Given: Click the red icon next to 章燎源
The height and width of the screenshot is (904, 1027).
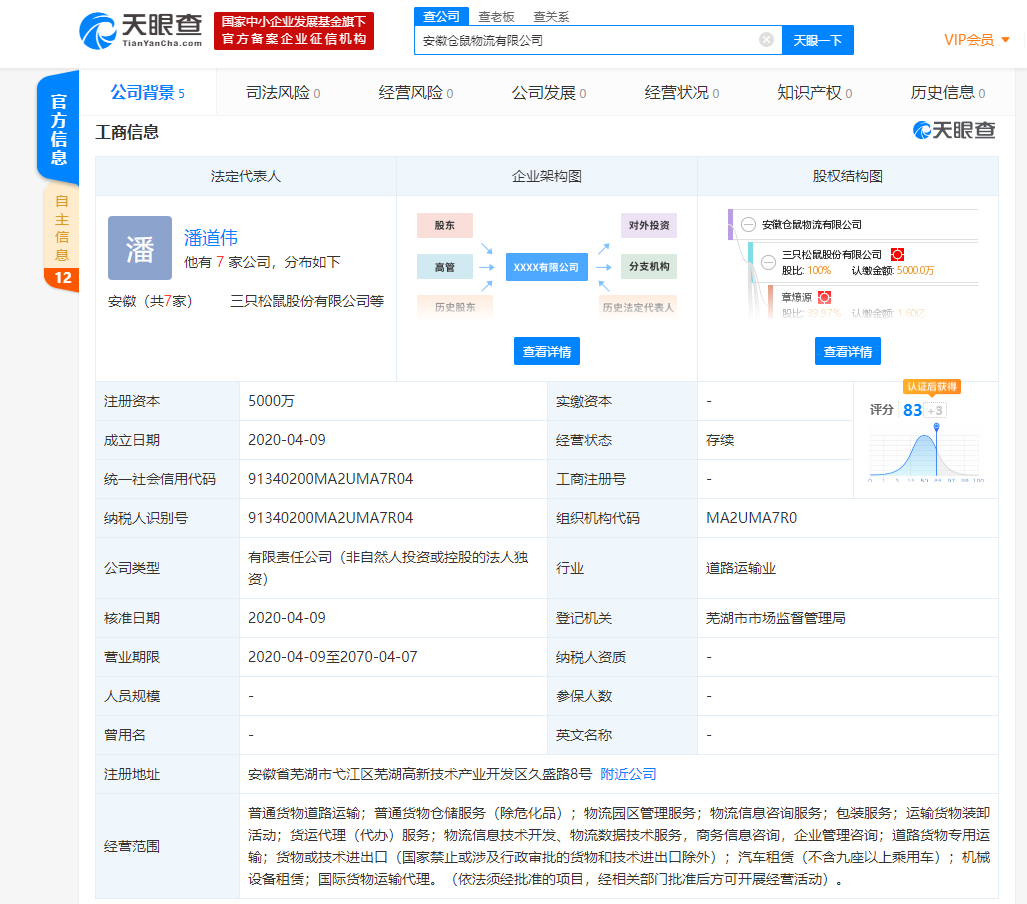Looking at the screenshot, I should [825, 297].
